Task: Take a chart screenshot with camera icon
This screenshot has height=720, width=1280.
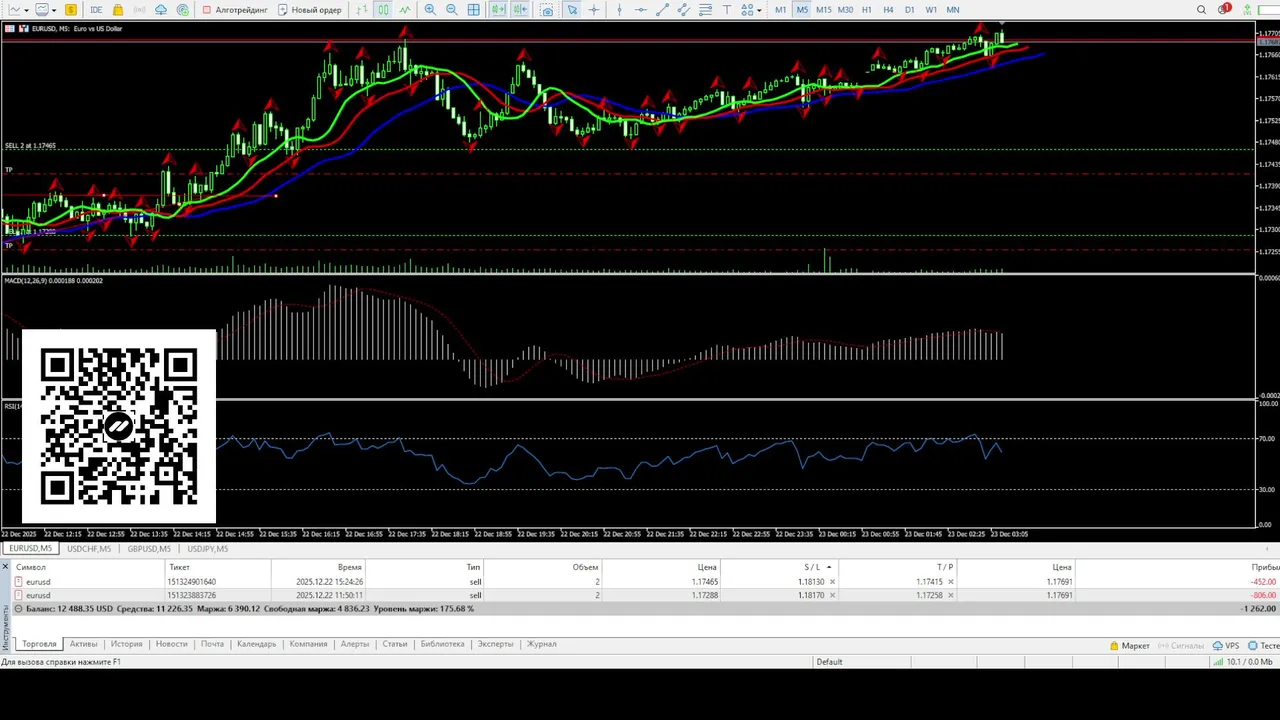Action: [547, 10]
